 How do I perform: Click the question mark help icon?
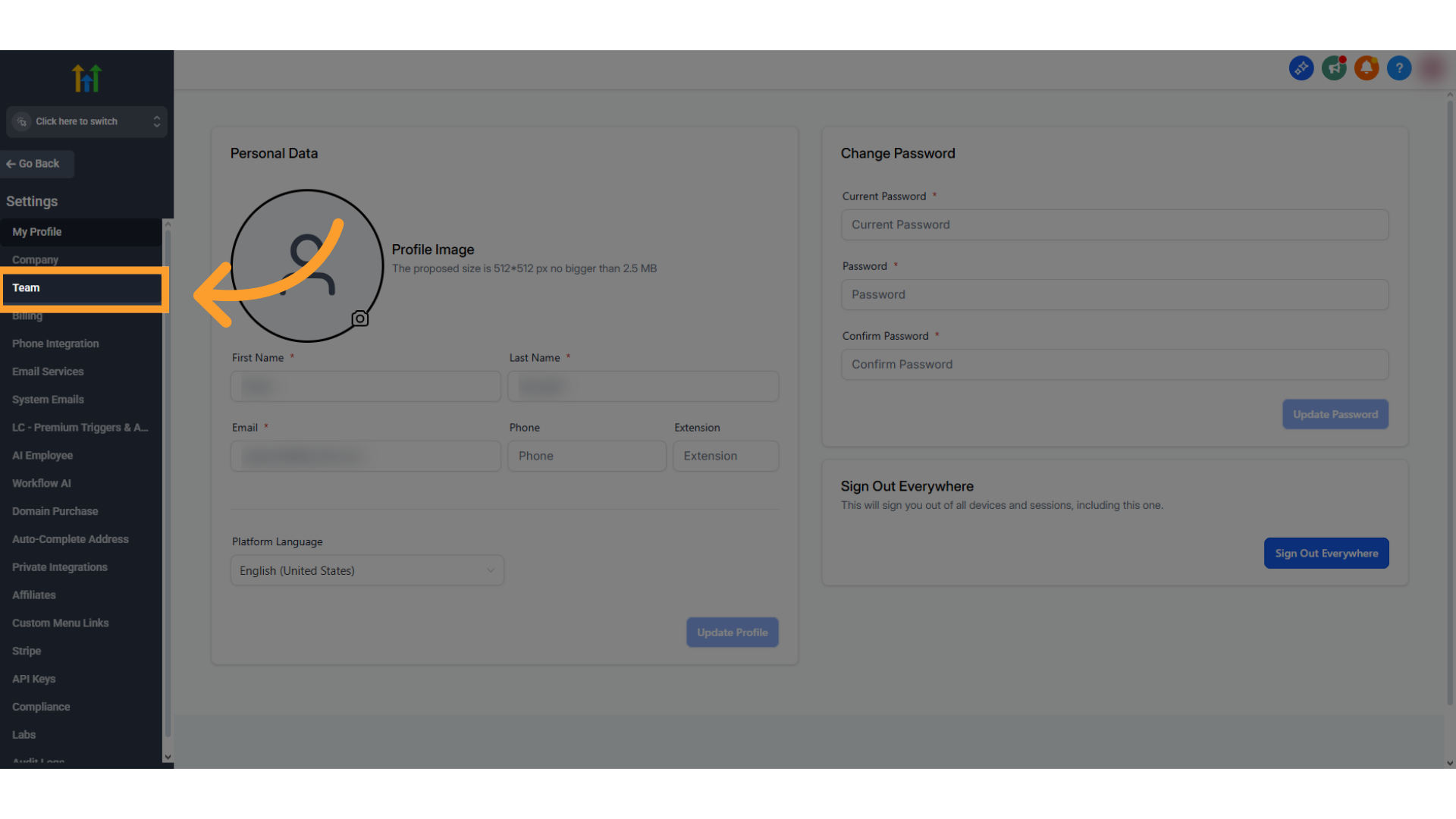point(1399,68)
